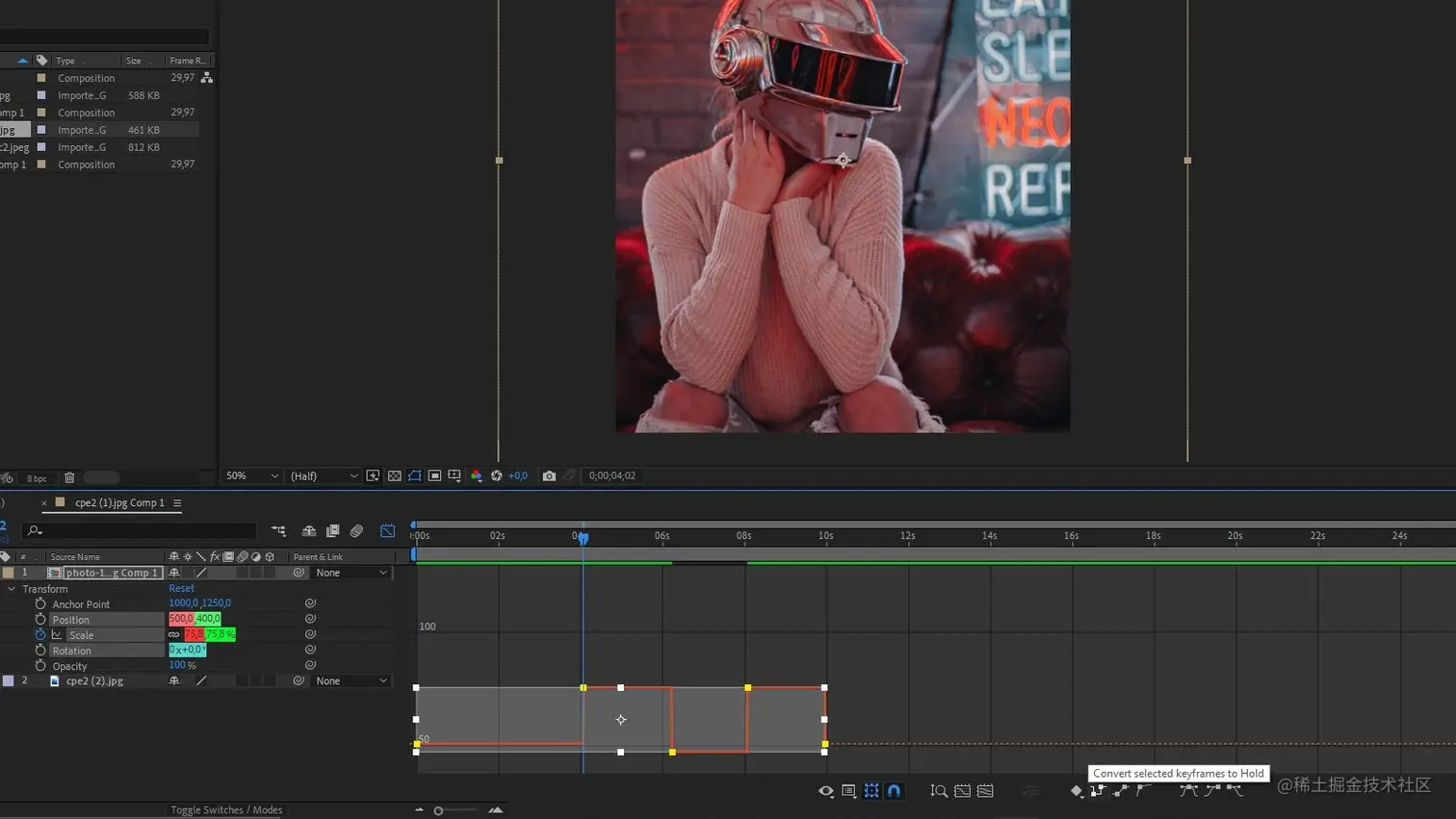Click pick whip icon for layer 1

pos(299,573)
